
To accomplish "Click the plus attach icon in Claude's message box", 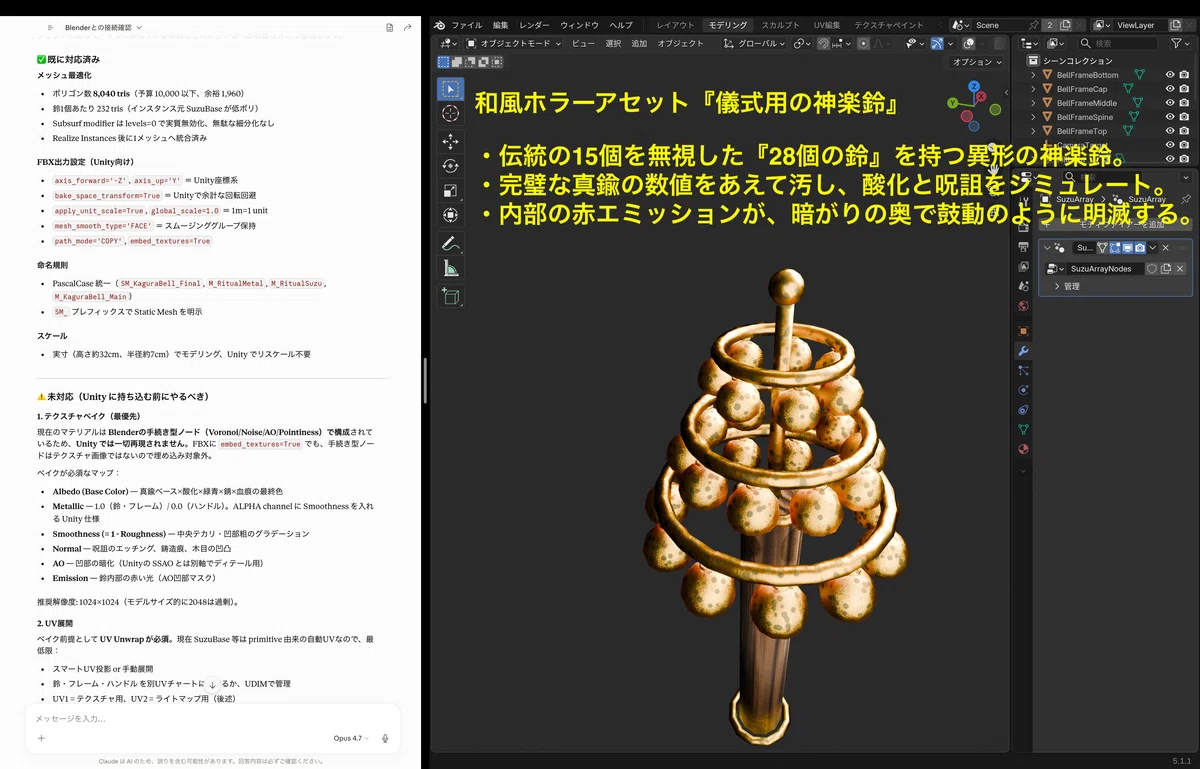I will (41, 738).
